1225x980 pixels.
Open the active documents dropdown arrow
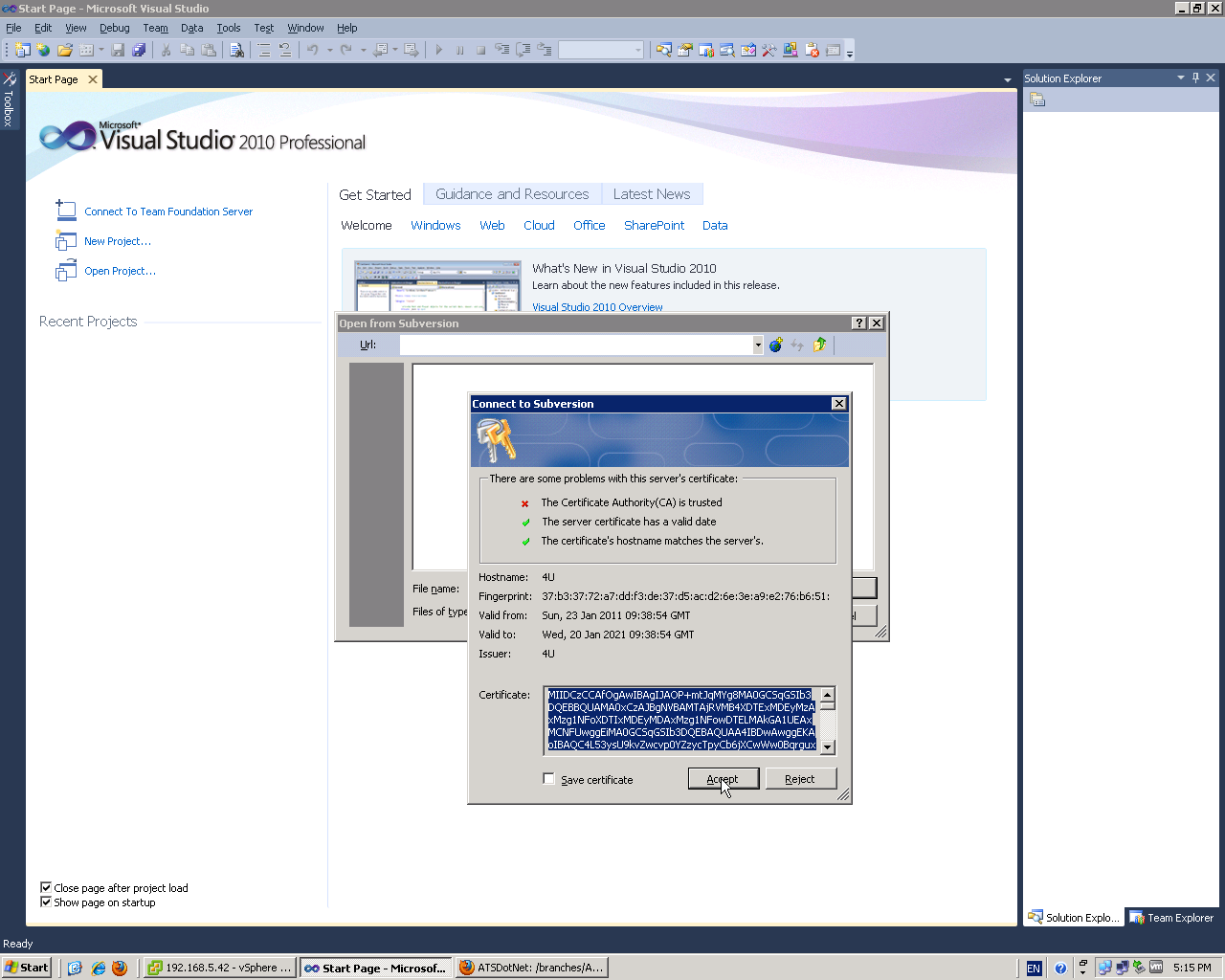1007,79
